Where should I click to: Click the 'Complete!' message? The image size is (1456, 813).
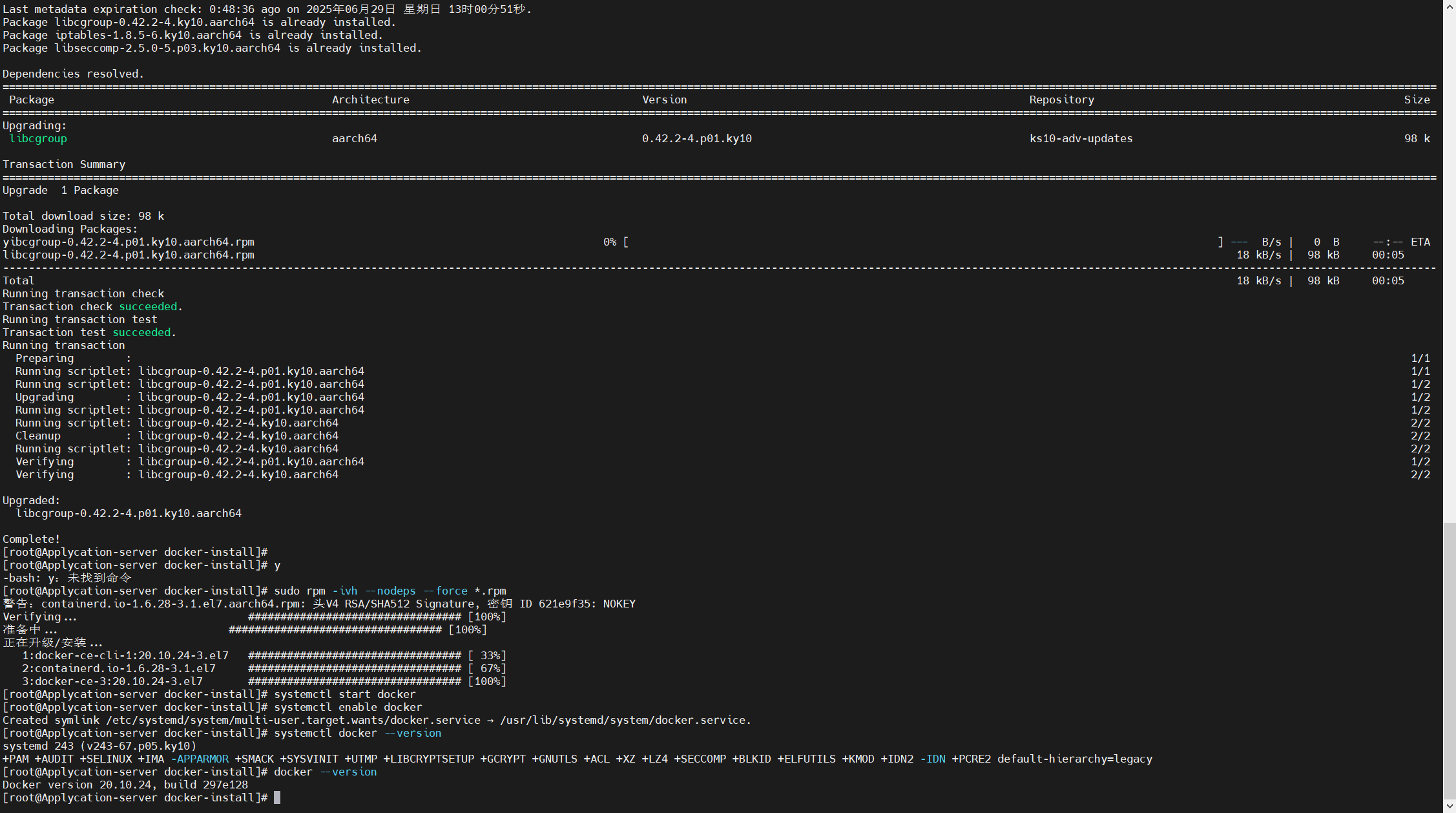point(31,539)
